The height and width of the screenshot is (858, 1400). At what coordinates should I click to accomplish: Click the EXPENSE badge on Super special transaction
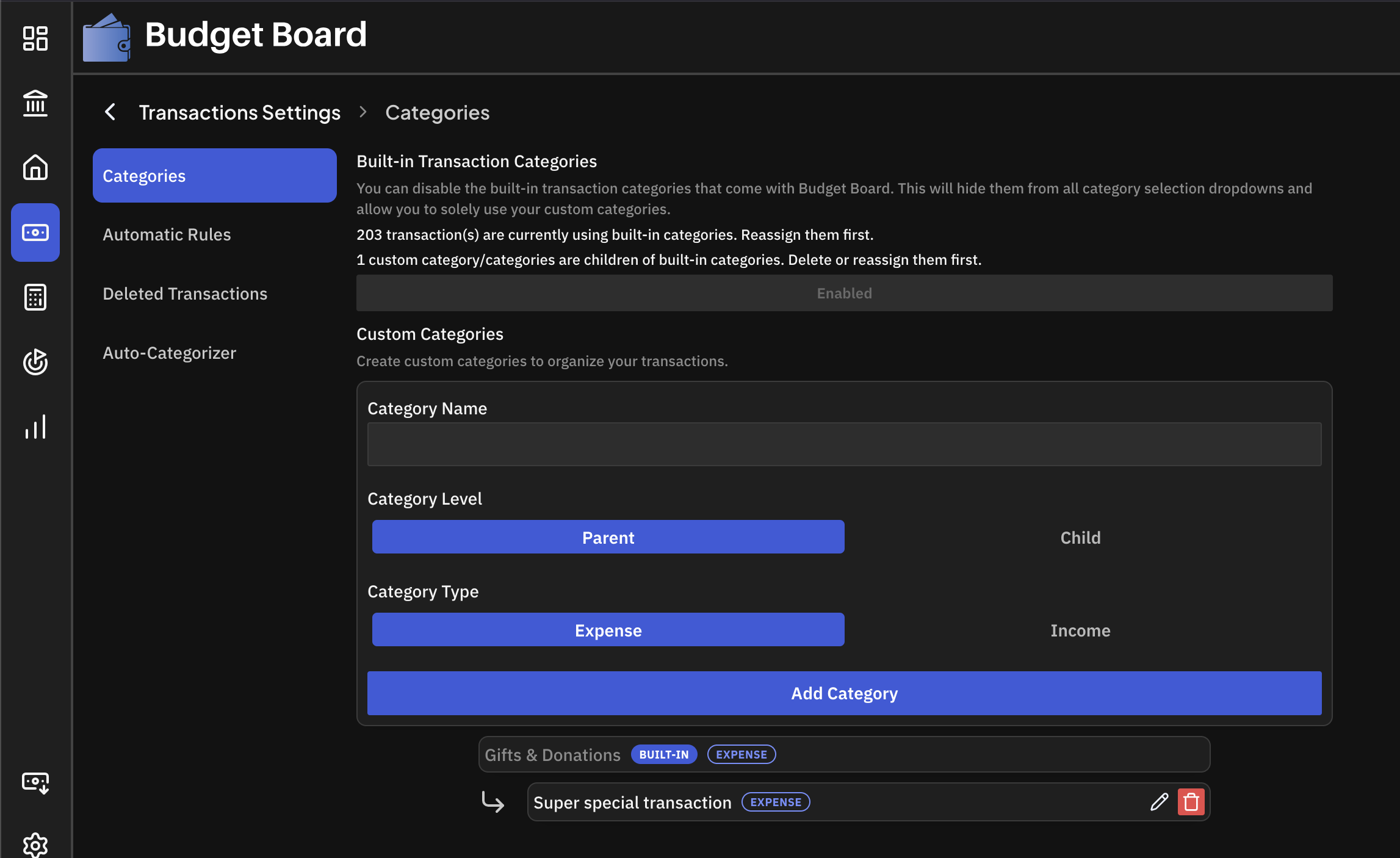tap(776, 802)
